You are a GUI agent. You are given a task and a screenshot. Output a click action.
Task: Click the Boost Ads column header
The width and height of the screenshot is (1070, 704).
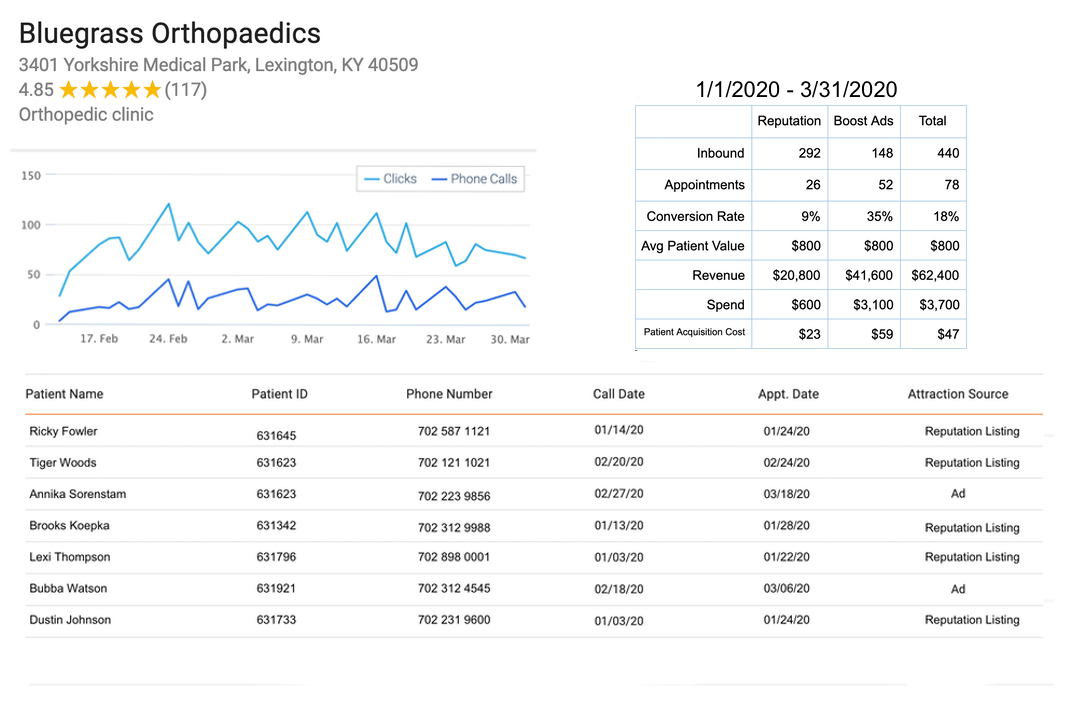tap(863, 121)
